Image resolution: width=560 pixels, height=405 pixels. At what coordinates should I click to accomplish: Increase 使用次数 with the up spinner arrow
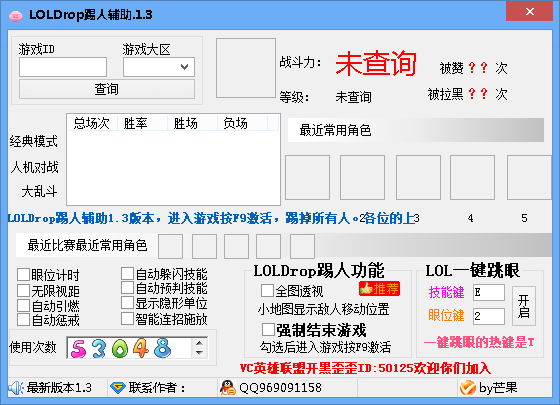(x=200, y=343)
